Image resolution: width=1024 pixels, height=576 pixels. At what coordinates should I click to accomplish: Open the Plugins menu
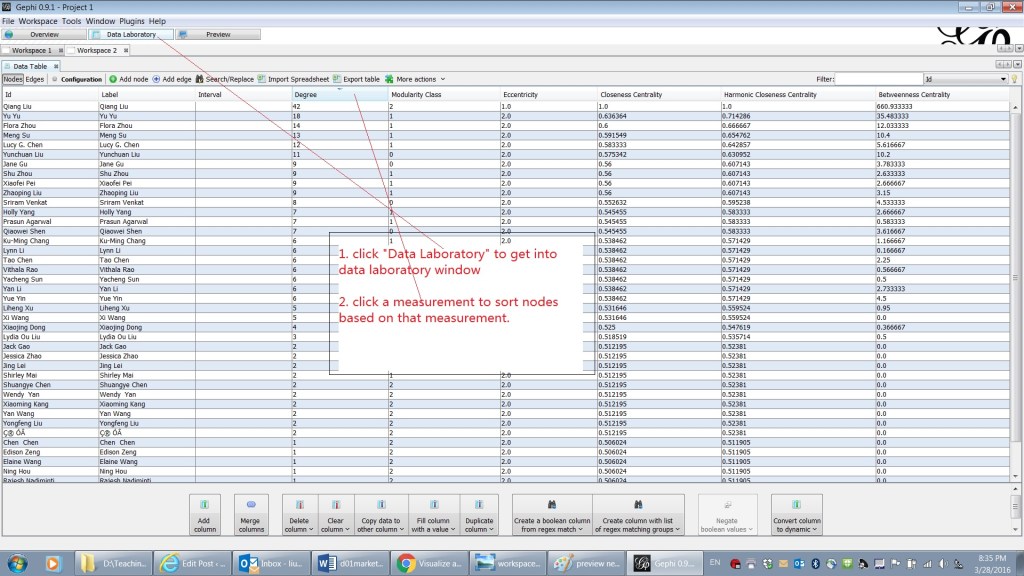point(133,21)
